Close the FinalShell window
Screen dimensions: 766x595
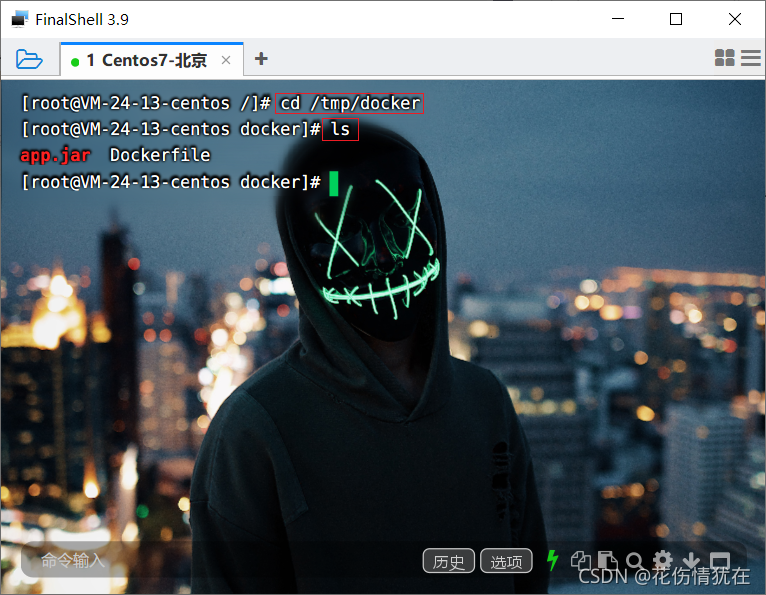tap(734, 19)
